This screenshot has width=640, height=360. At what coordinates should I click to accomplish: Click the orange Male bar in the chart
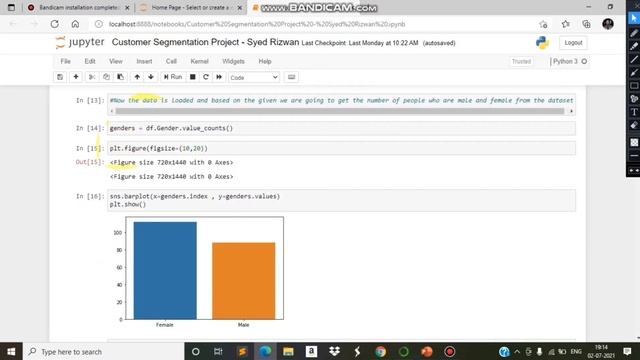click(244, 281)
